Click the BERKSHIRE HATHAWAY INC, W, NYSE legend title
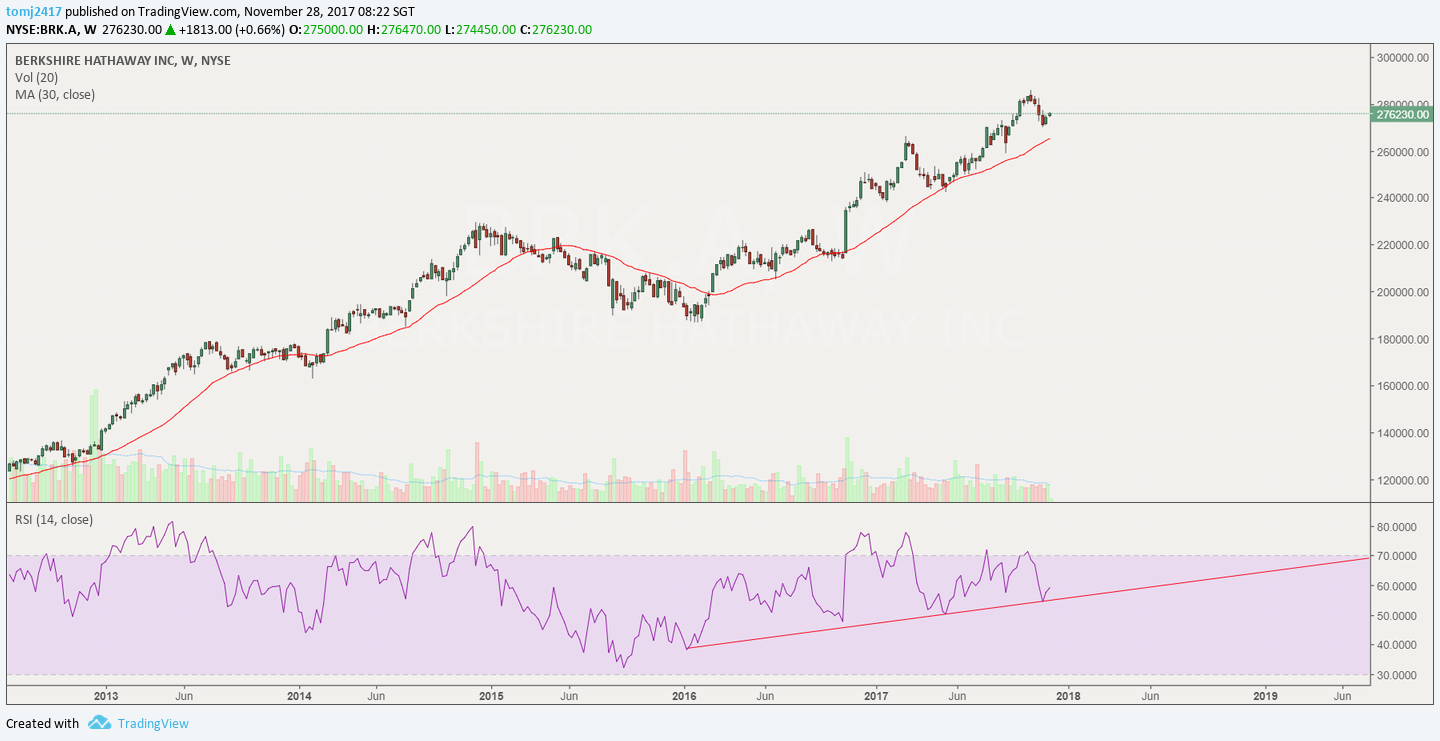1440x741 pixels. click(x=123, y=61)
